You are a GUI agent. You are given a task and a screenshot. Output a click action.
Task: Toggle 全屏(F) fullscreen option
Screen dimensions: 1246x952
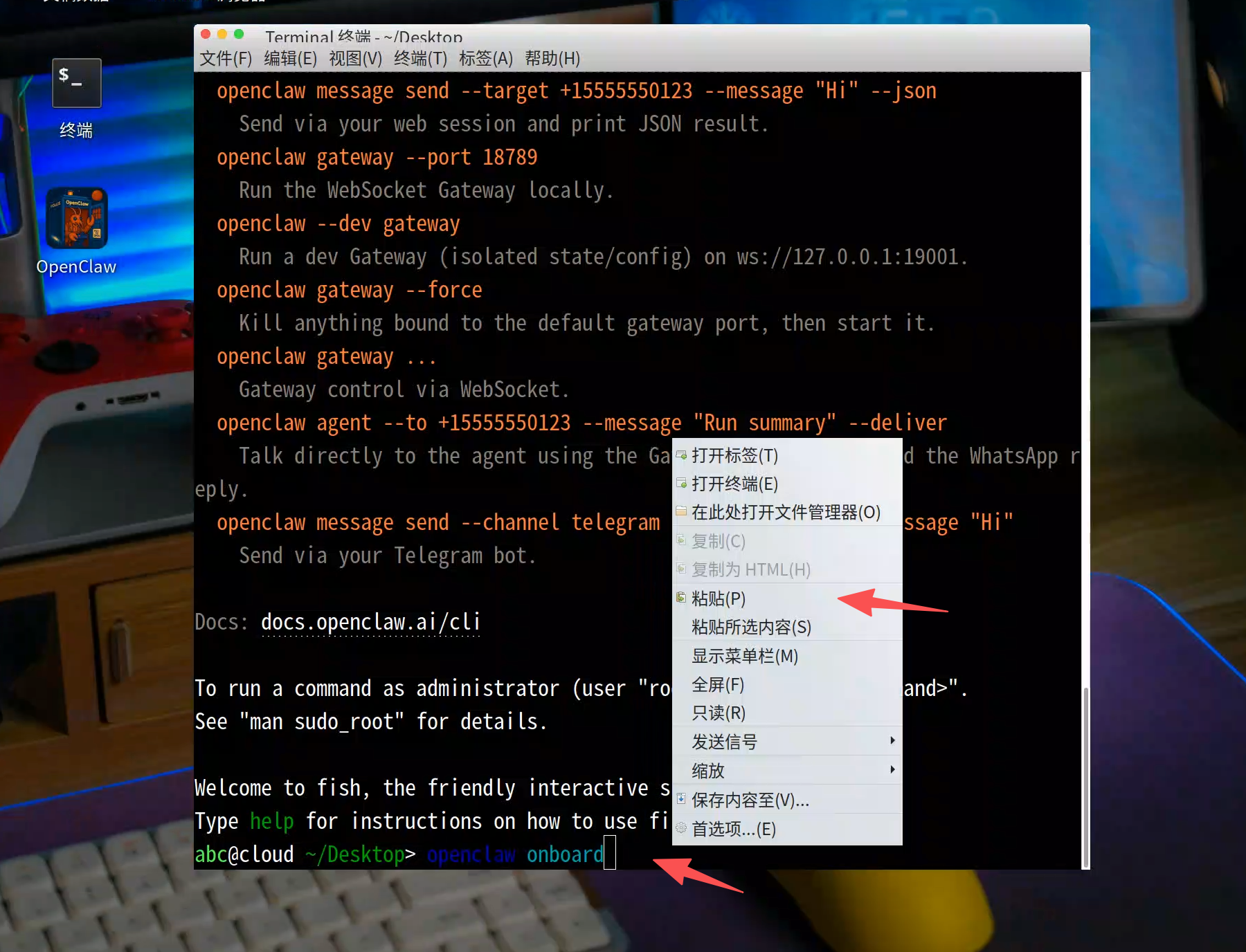787,685
